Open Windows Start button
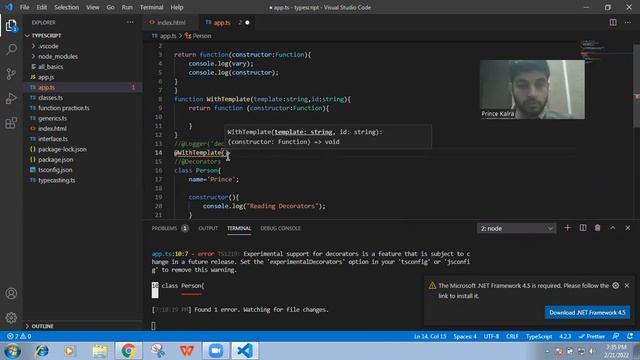 click(12, 351)
